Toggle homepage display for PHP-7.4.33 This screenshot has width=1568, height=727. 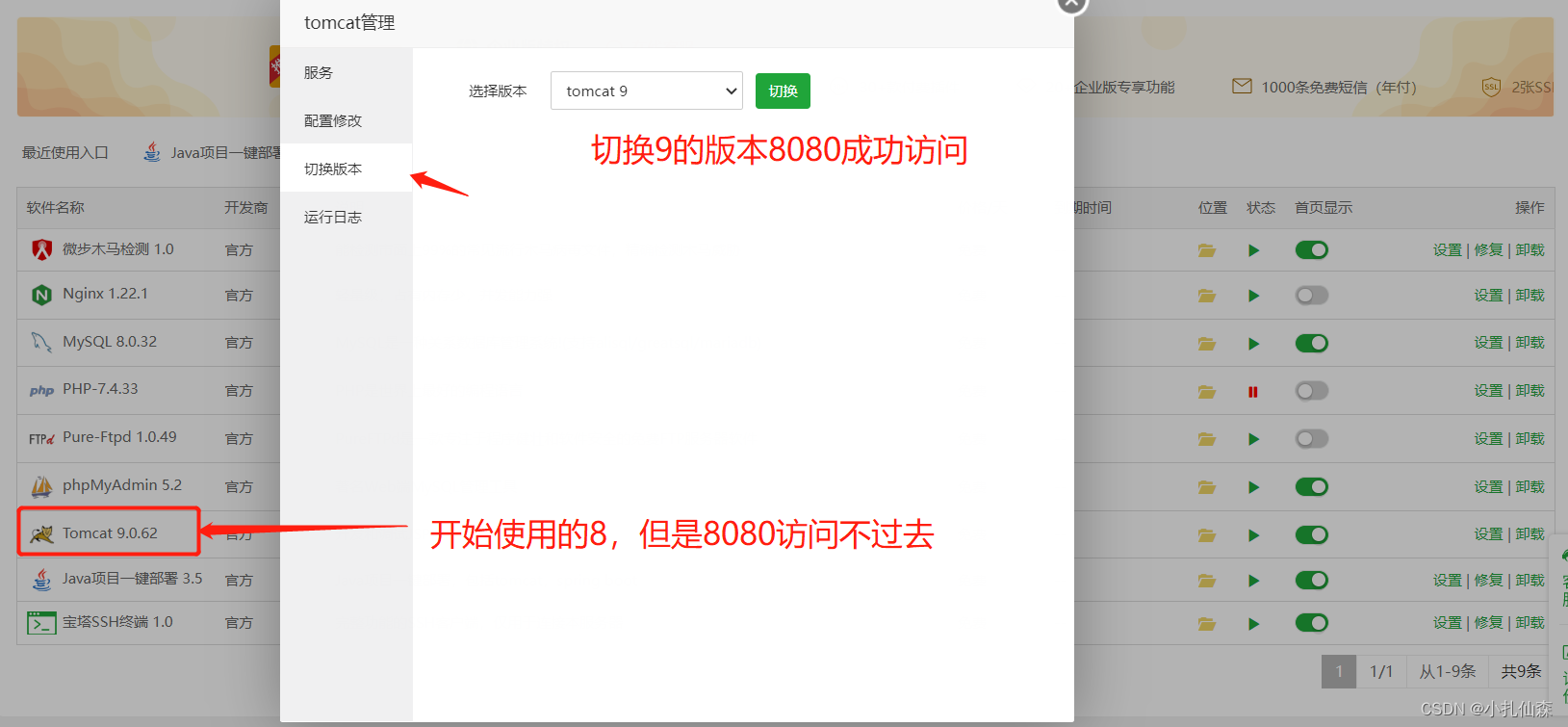[x=1311, y=391]
